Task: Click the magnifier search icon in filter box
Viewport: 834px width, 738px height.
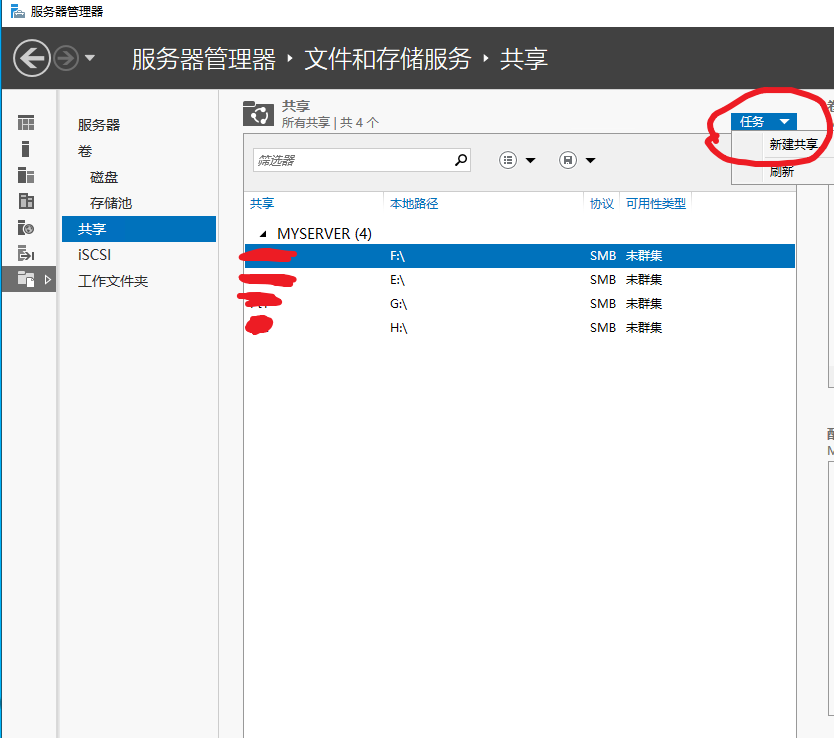Action: click(461, 159)
